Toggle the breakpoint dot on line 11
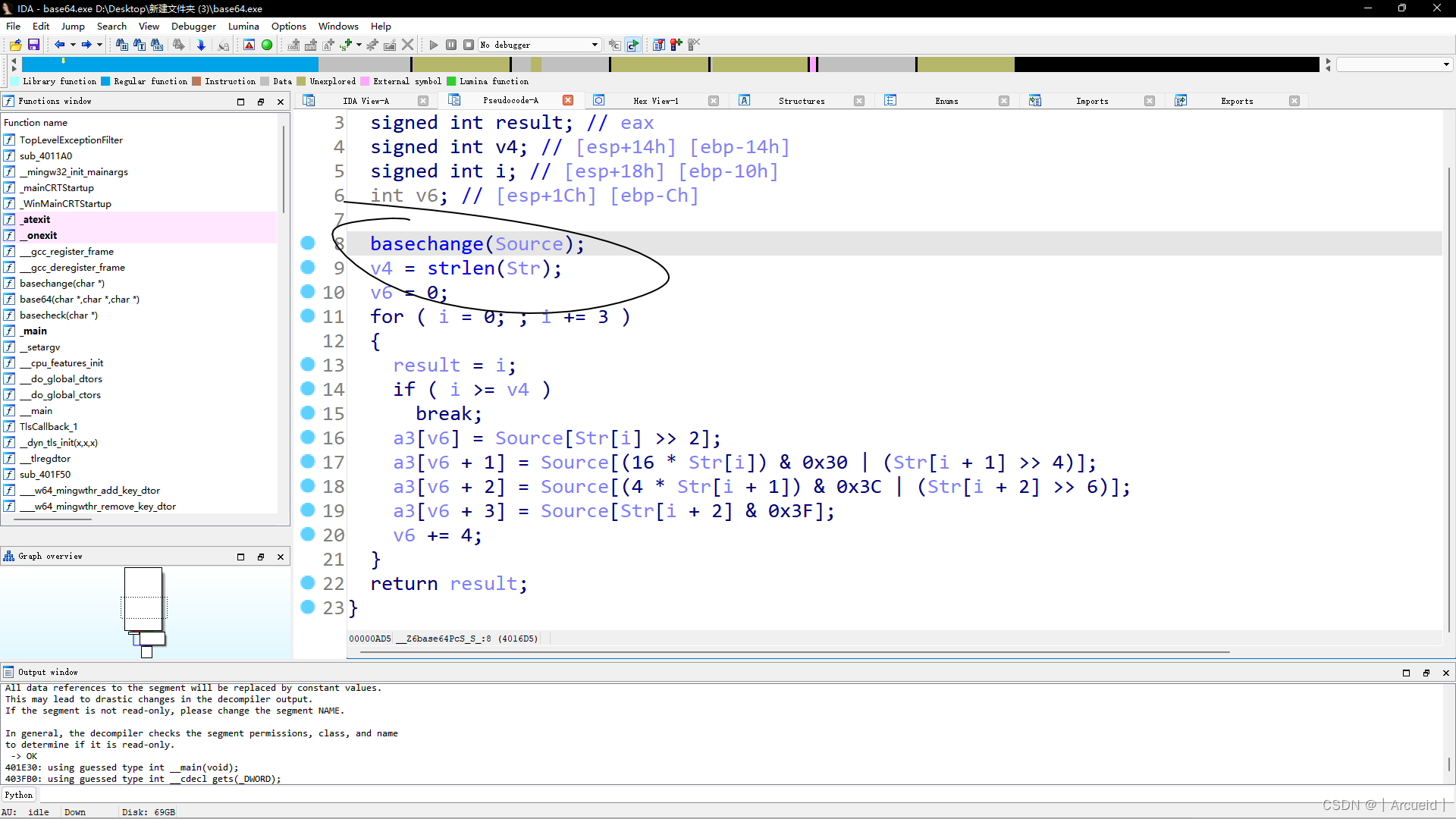This screenshot has width=1456, height=819. [308, 316]
